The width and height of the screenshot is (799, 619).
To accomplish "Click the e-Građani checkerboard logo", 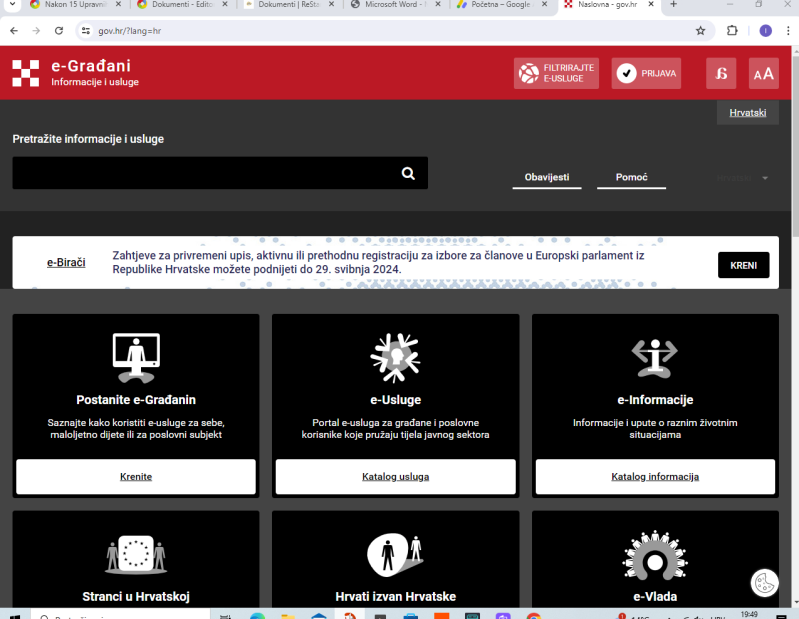I will tap(25, 73).
